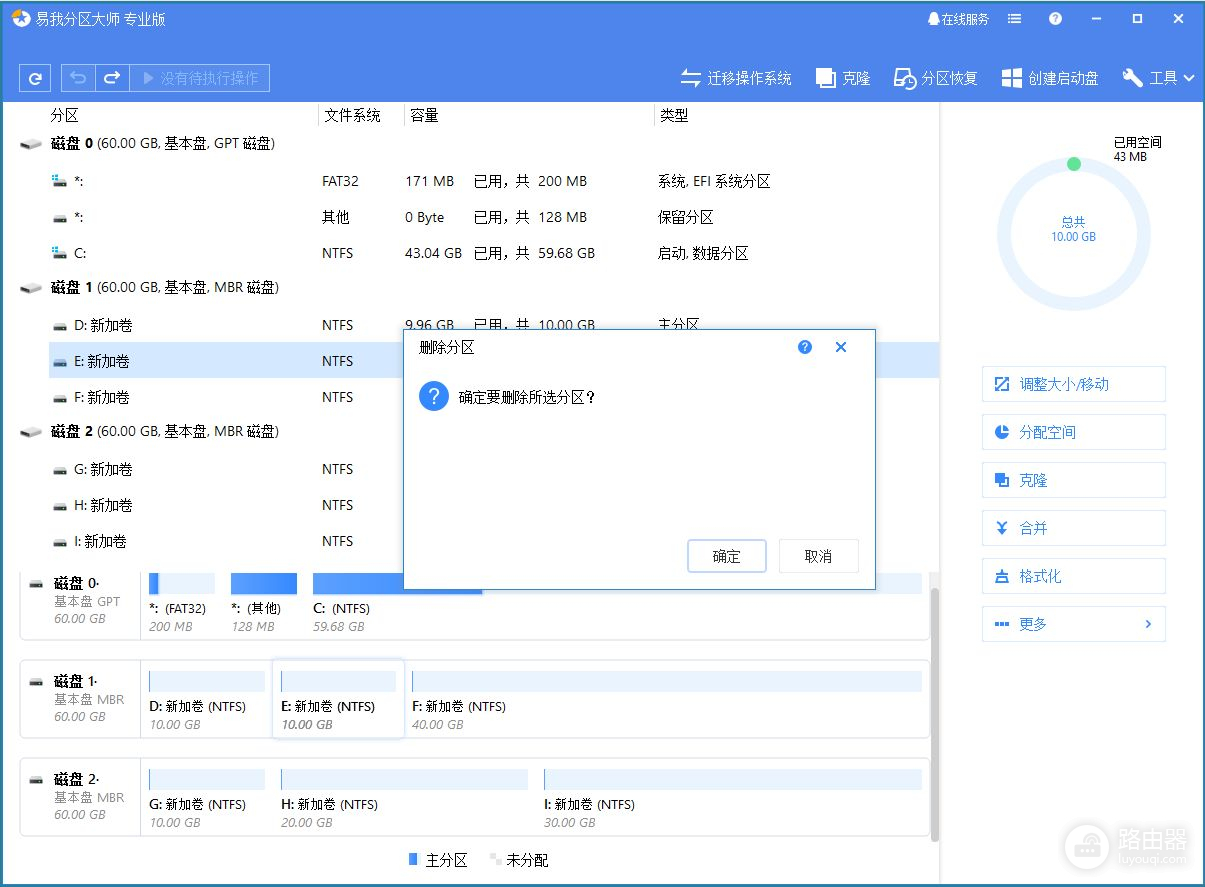Open the online service (在线服务) bell
This screenshot has width=1205, height=887.
(958, 19)
